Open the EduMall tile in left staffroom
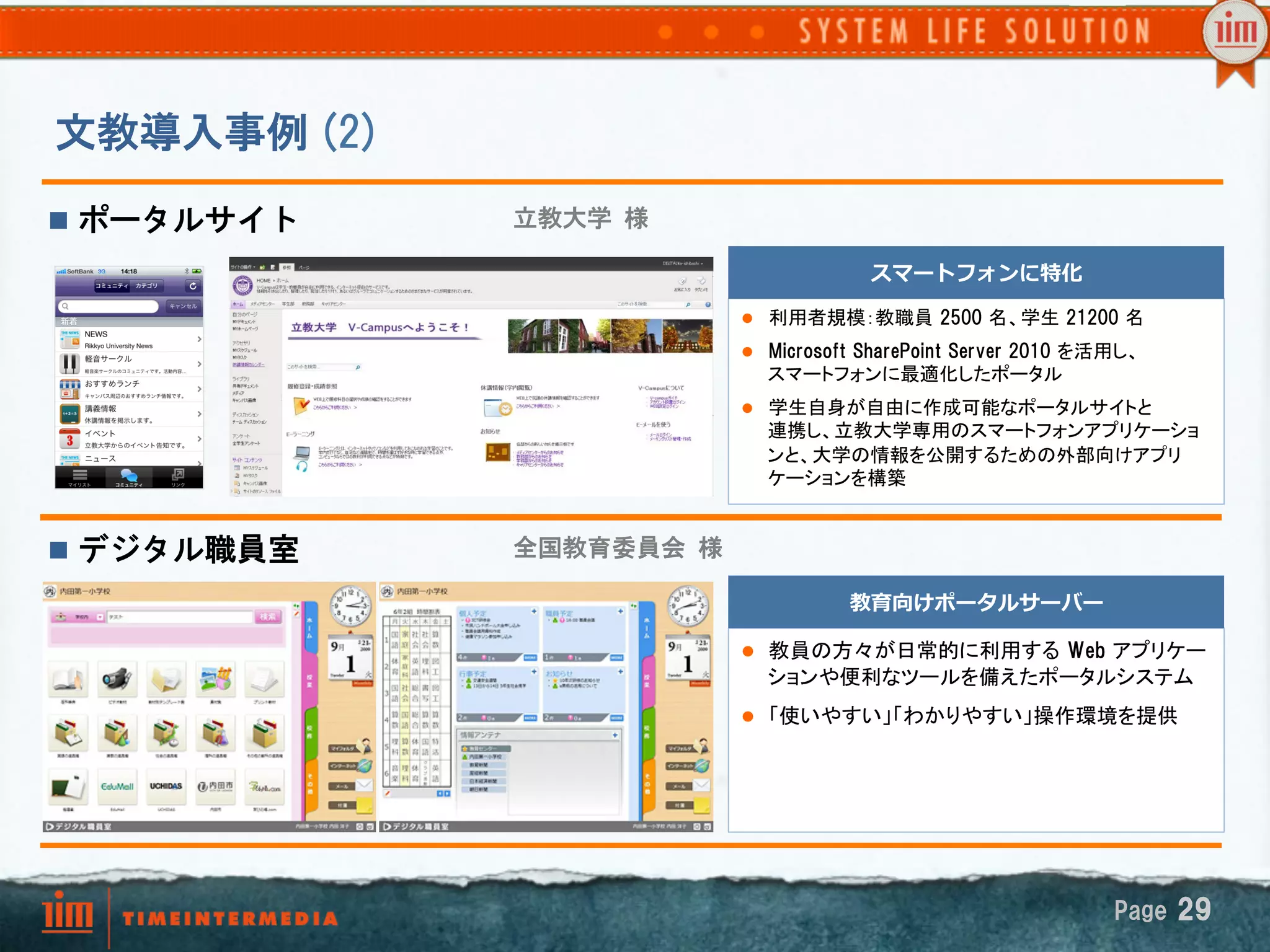This screenshot has width=1270, height=952. (x=117, y=786)
